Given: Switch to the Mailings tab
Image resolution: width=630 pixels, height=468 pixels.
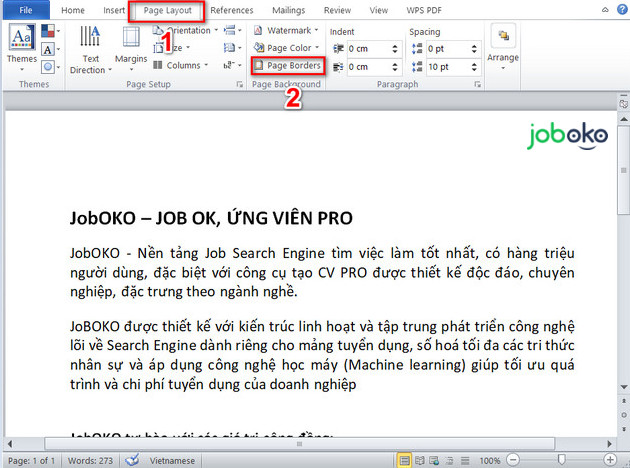Looking at the screenshot, I should click(x=288, y=10).
